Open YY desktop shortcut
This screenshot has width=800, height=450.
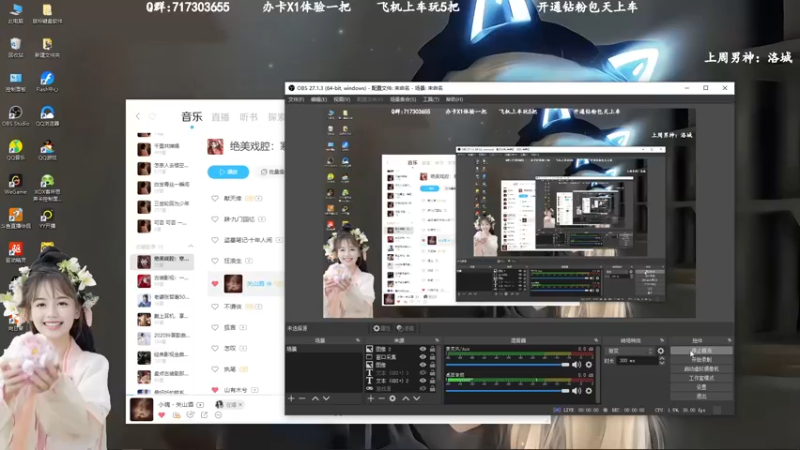(x=47, y=218)
